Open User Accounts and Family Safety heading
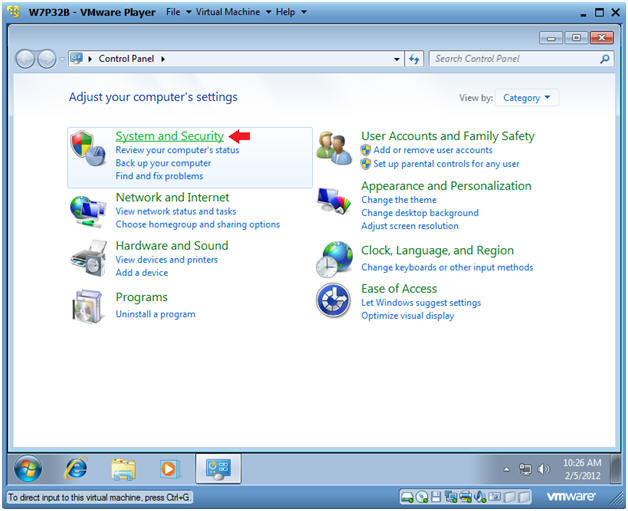The width and height of the screenshot is (628, 511). [x=448, y=136]
